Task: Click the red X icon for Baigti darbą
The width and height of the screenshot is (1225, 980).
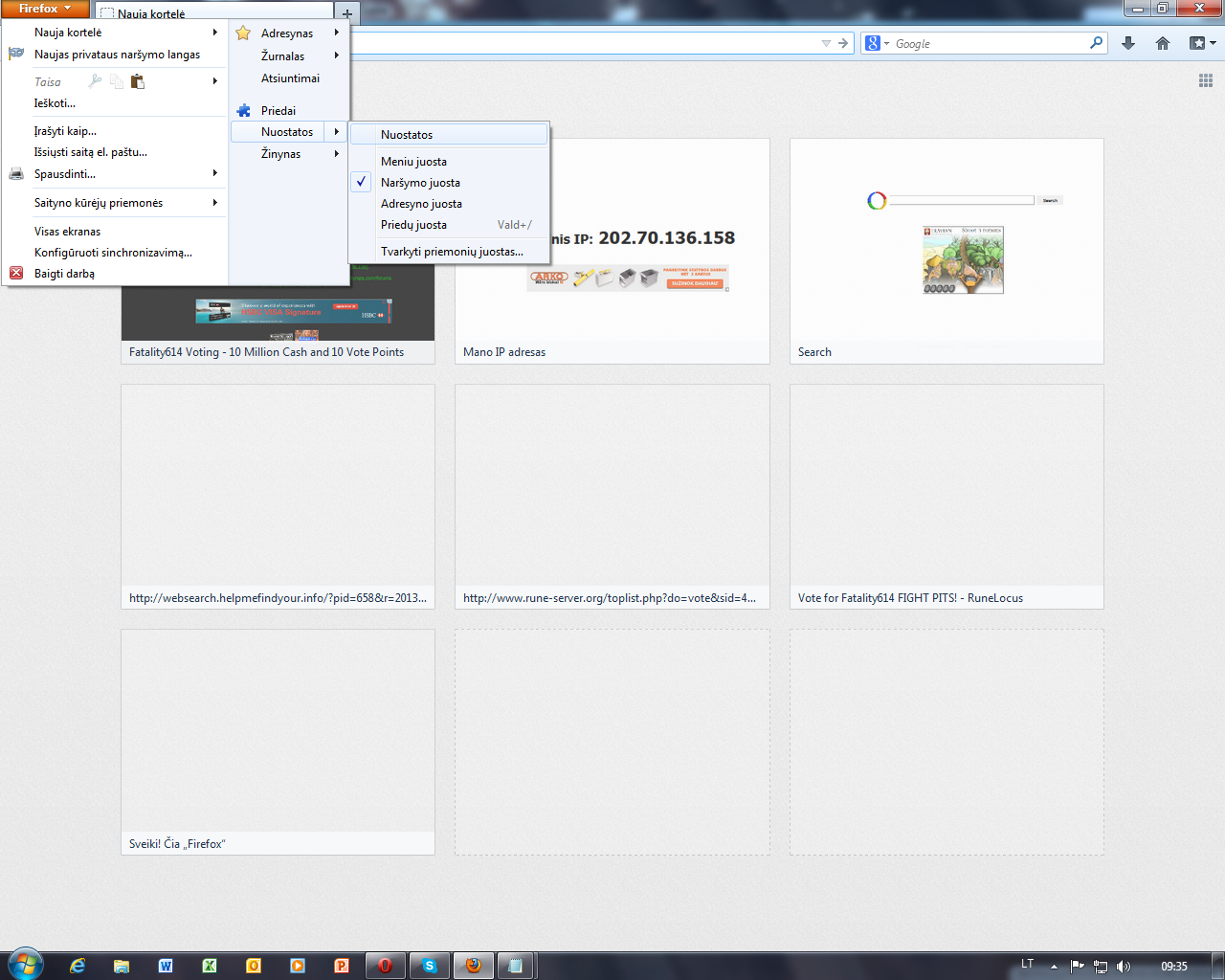Action: tap(16, 273)
